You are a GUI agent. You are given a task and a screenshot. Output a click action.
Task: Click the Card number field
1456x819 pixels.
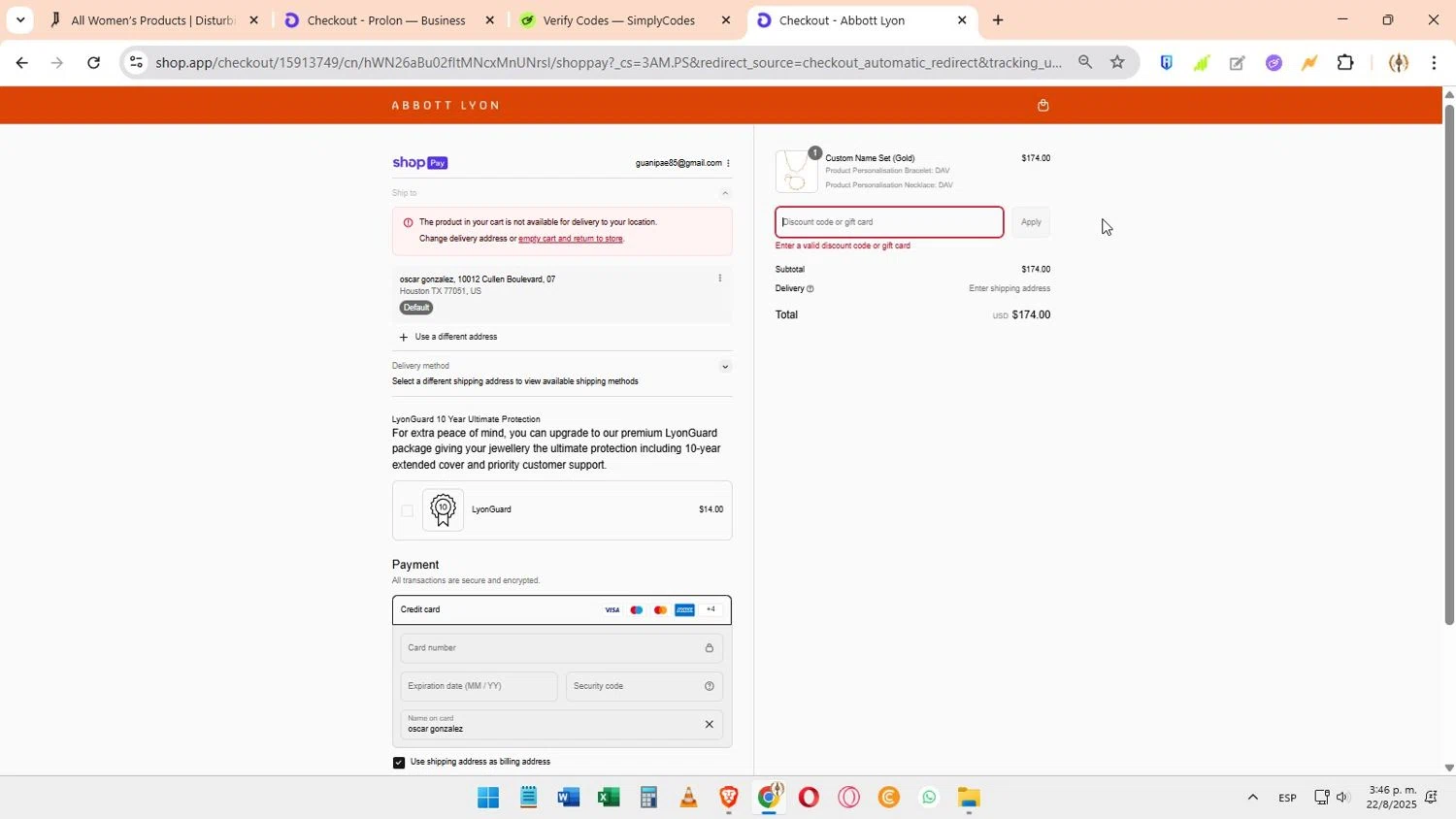pyautogui.click(x=562, y=648)
